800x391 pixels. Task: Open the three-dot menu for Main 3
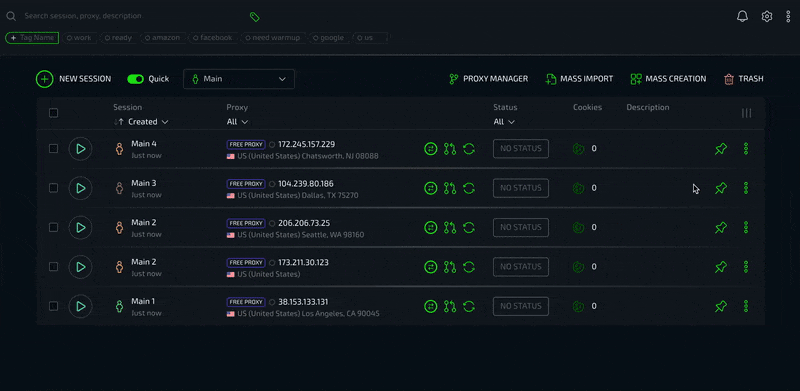pos(746,188)
